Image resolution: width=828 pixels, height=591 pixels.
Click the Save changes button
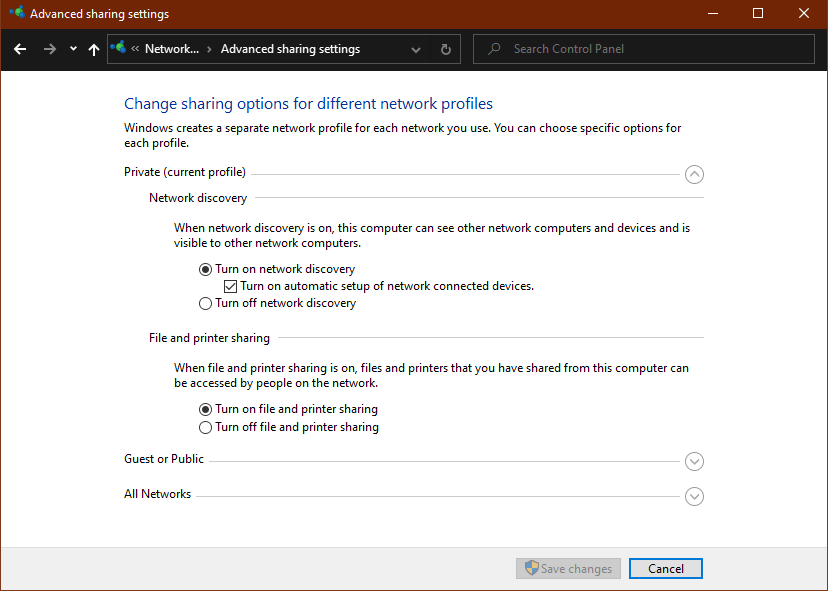tap(568, 568)
